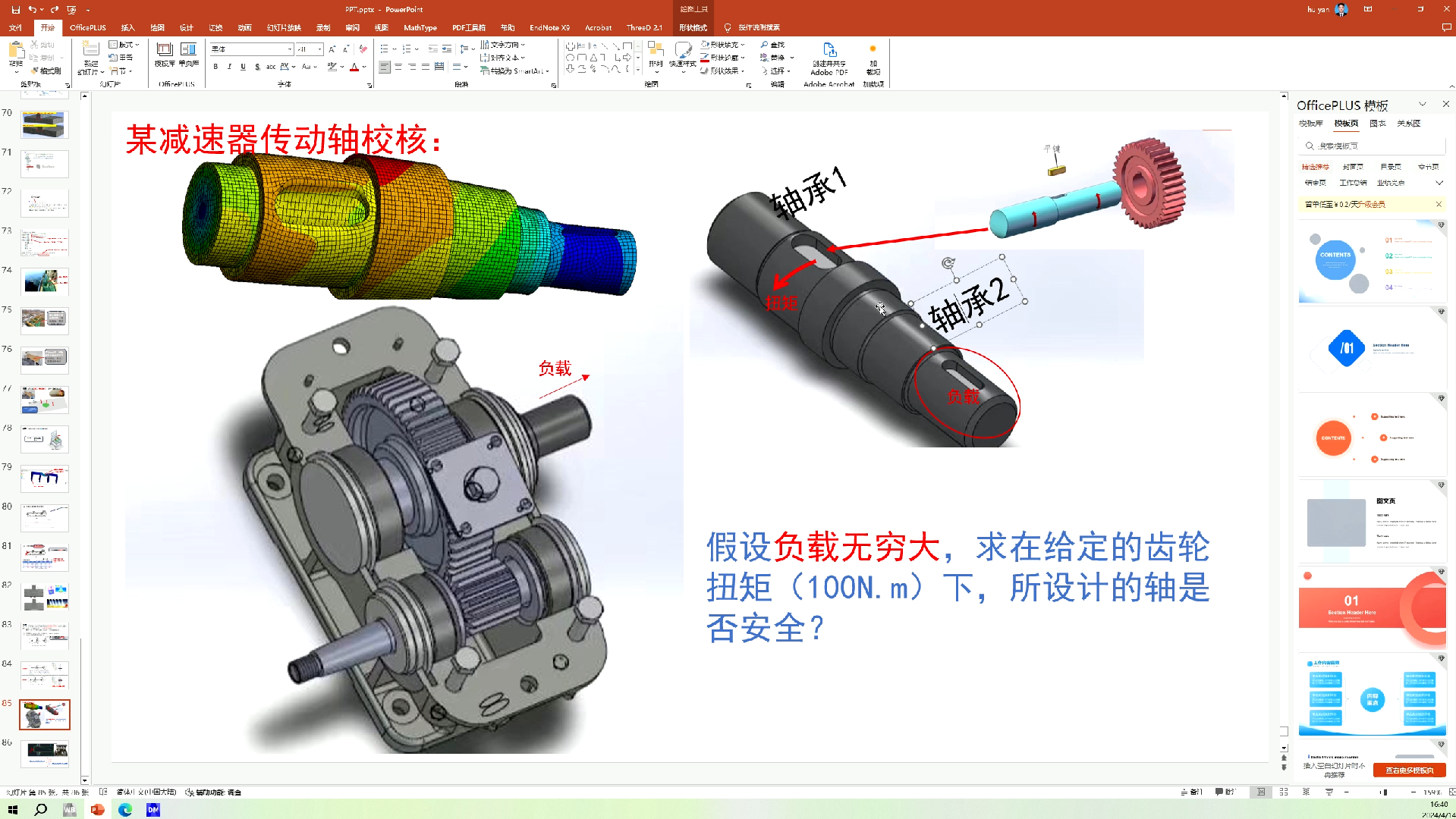The image size is (1456, 819).
Task: Open the font name dropdown
Action: pos(289,49)
